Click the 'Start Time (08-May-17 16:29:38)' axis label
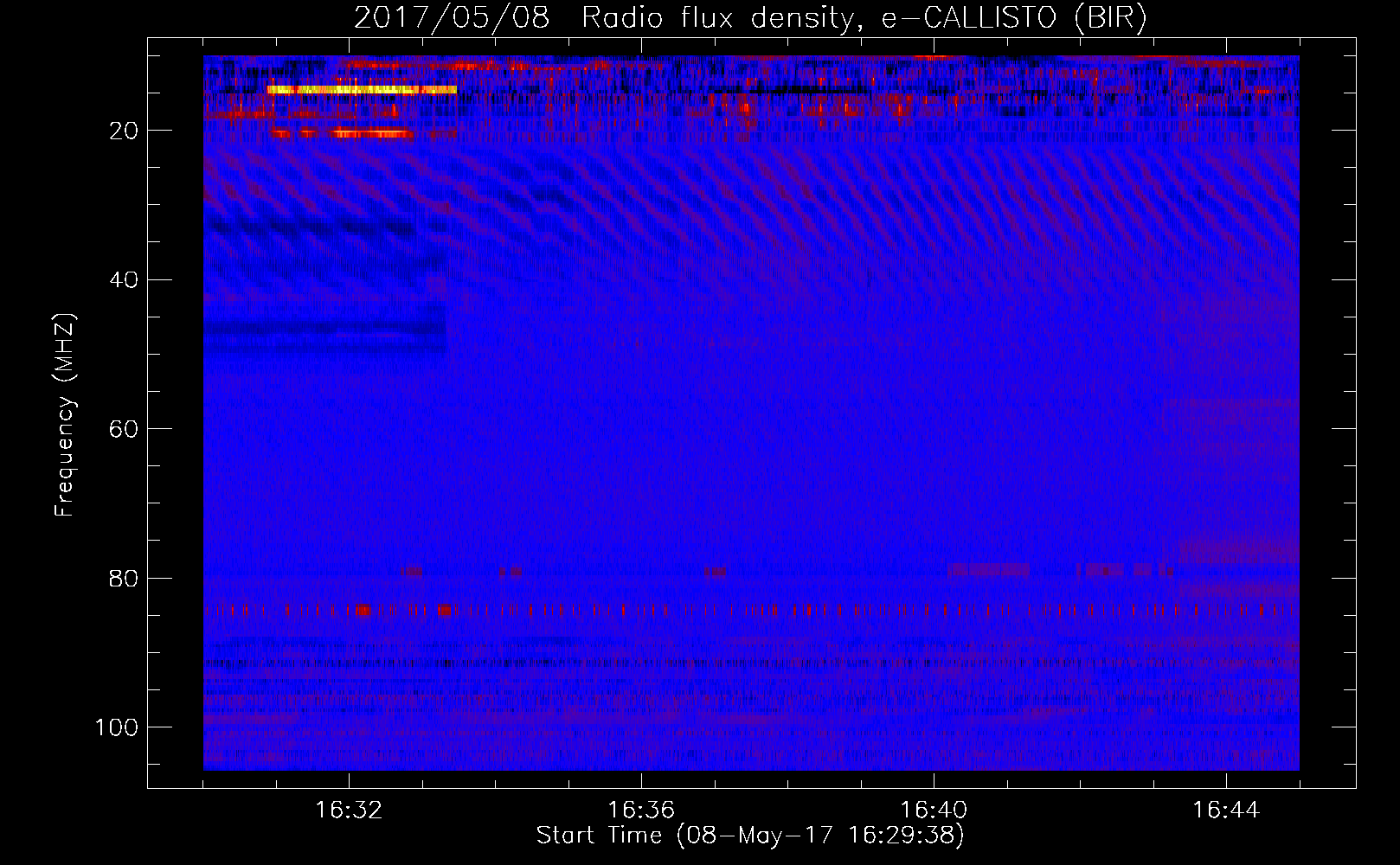 pyautogui.click(x=750, y=836)
